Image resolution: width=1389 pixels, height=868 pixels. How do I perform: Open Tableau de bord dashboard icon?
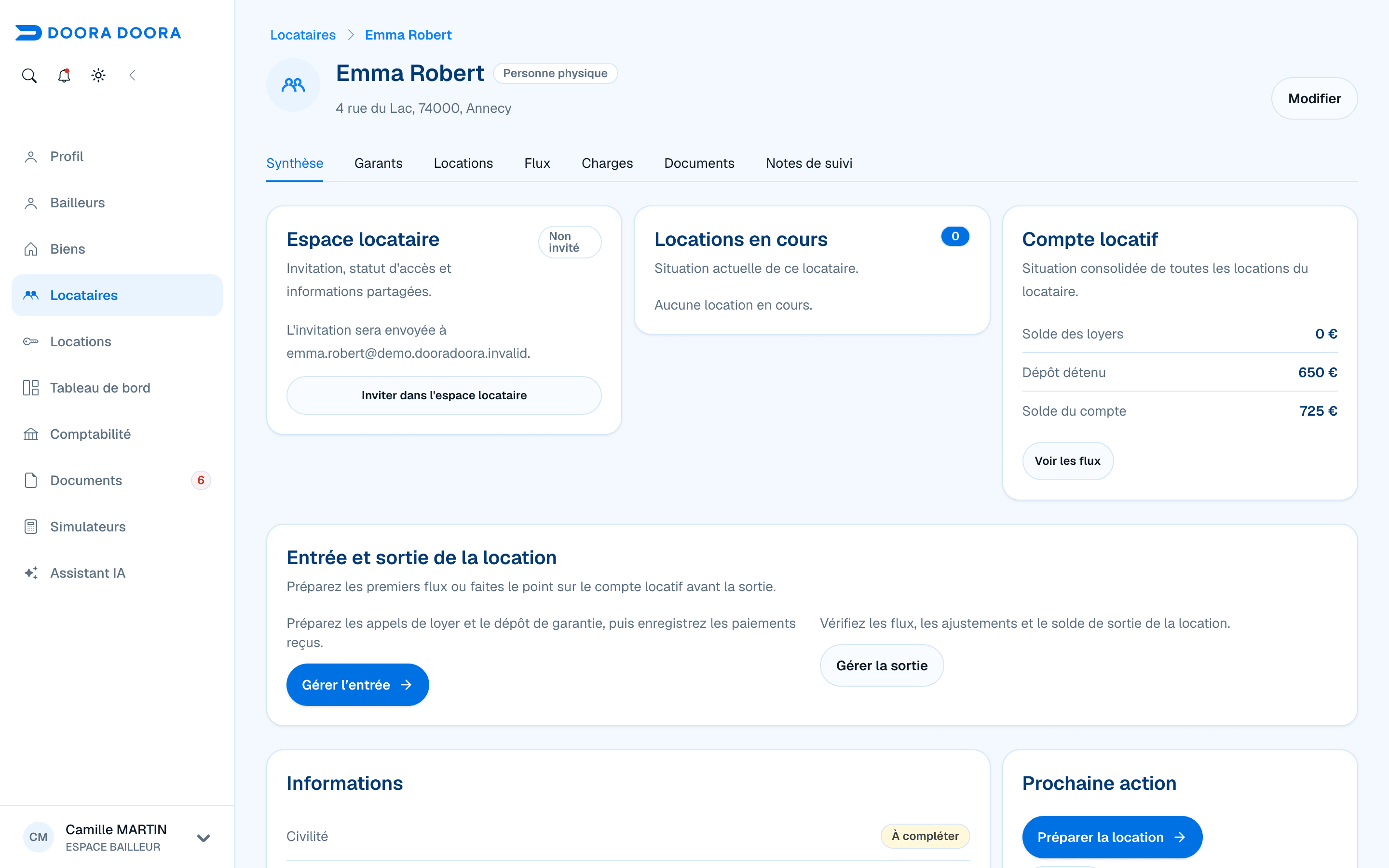coord(117,388)
